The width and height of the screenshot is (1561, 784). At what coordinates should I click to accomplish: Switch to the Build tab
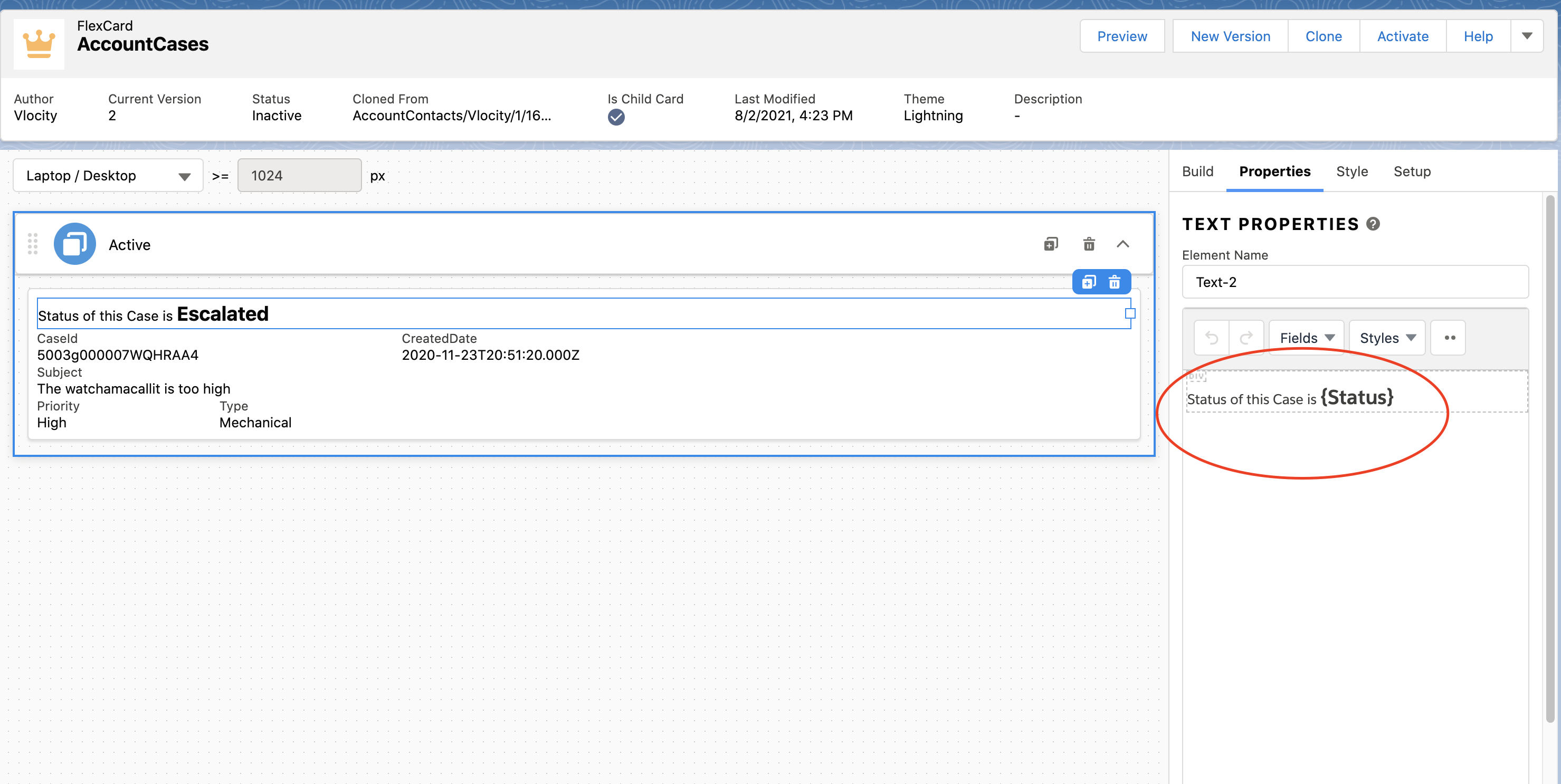coord(1197,171)
